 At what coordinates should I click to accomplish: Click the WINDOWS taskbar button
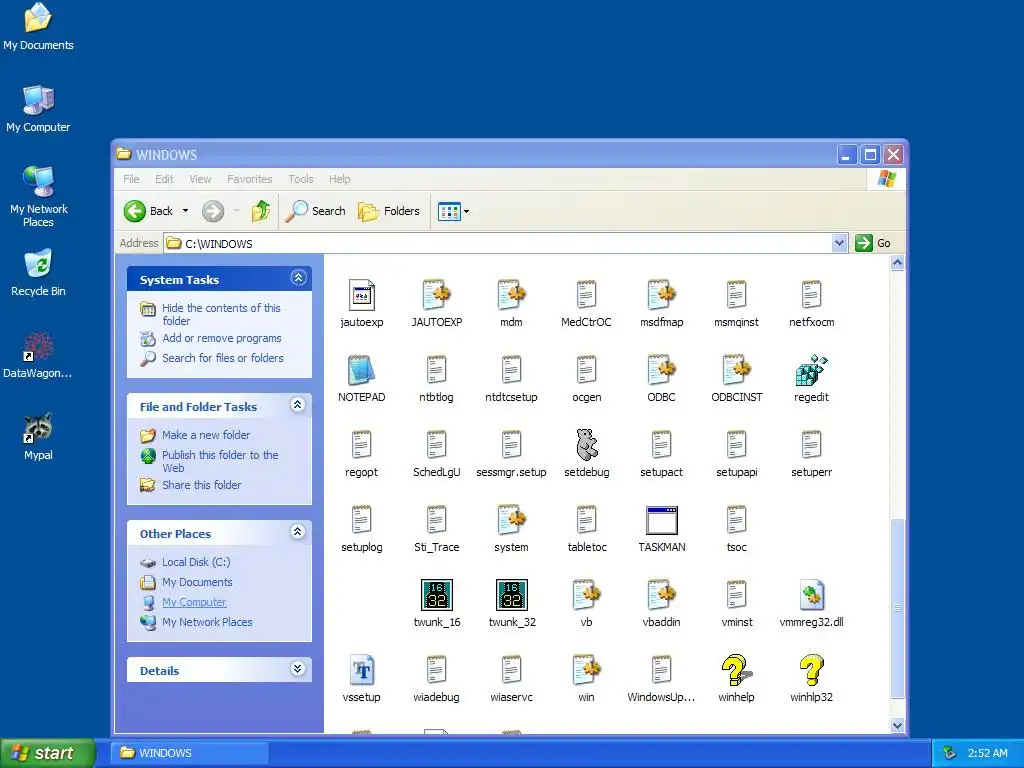189,753
